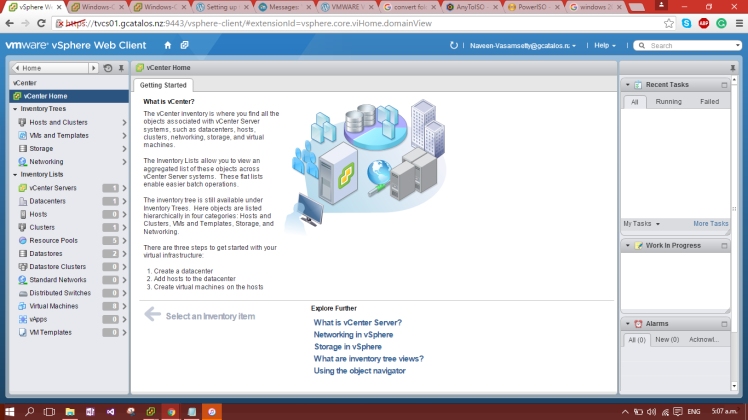This screenshot has width=748, height=420.
Task: Click the link/copy icon beside Home in header
Action: [184, 45]
